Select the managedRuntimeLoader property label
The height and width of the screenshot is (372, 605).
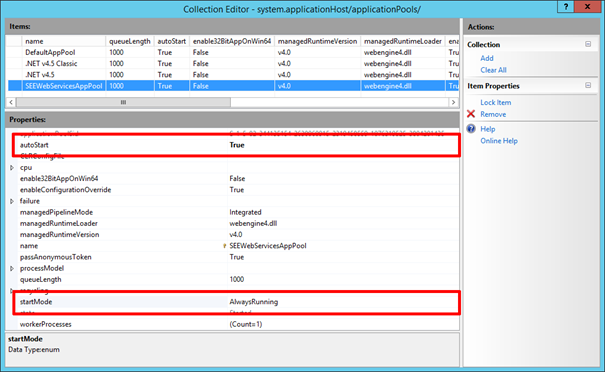[59, 223]
